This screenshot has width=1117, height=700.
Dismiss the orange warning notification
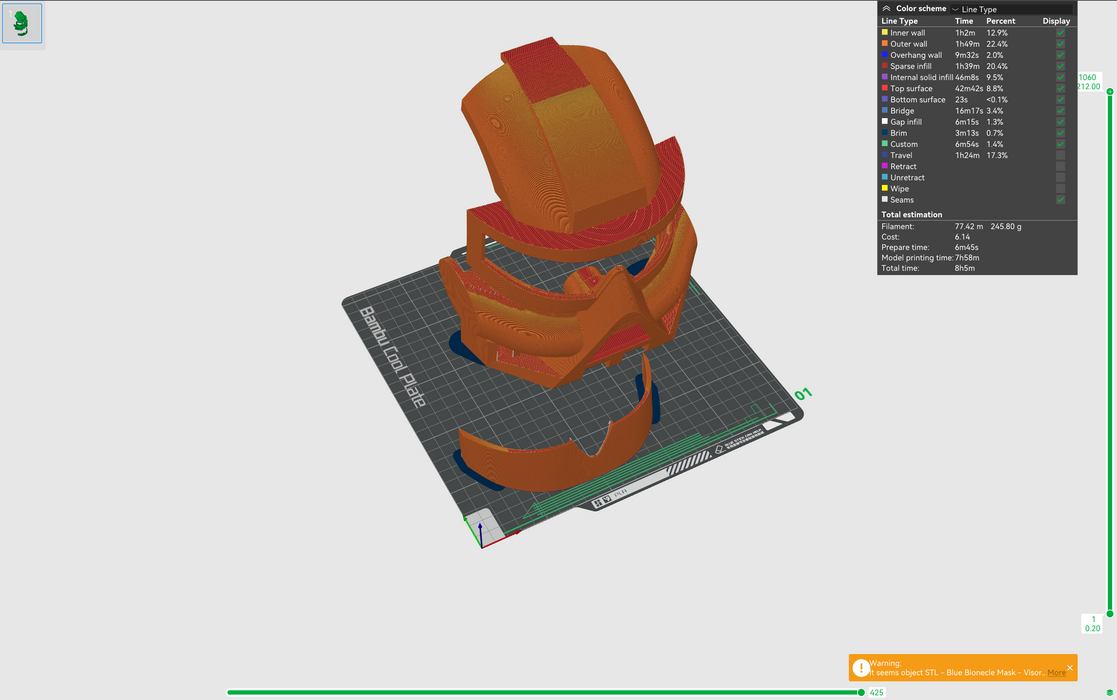click(1069, 668)
